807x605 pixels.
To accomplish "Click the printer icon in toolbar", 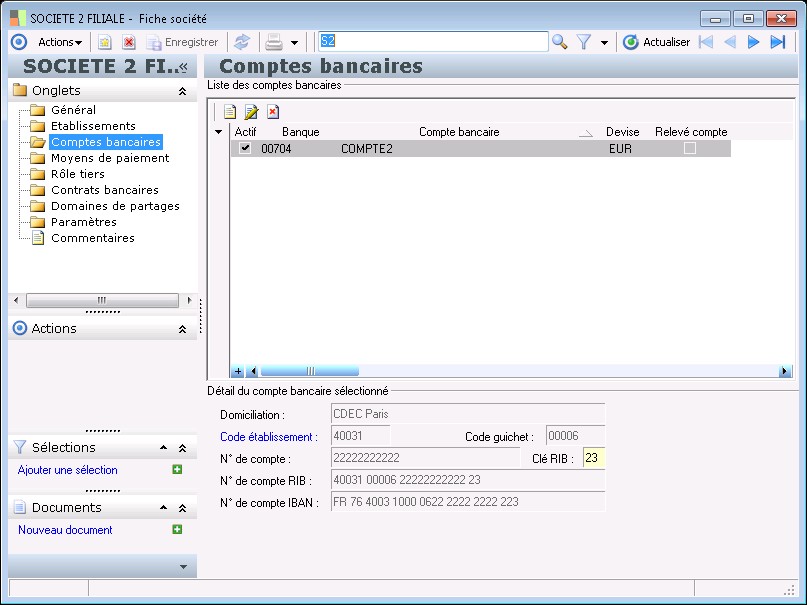I will click(x=273, y=42).
